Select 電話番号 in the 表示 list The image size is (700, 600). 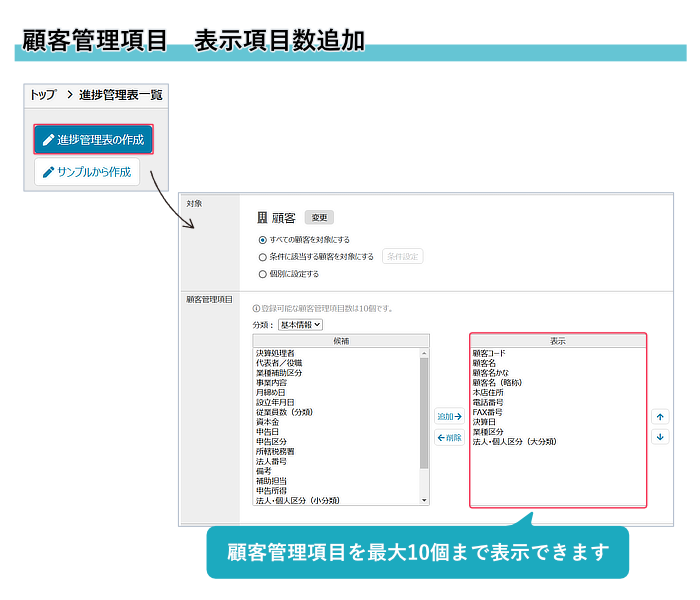pyautogui.click(x=487, y=402)
